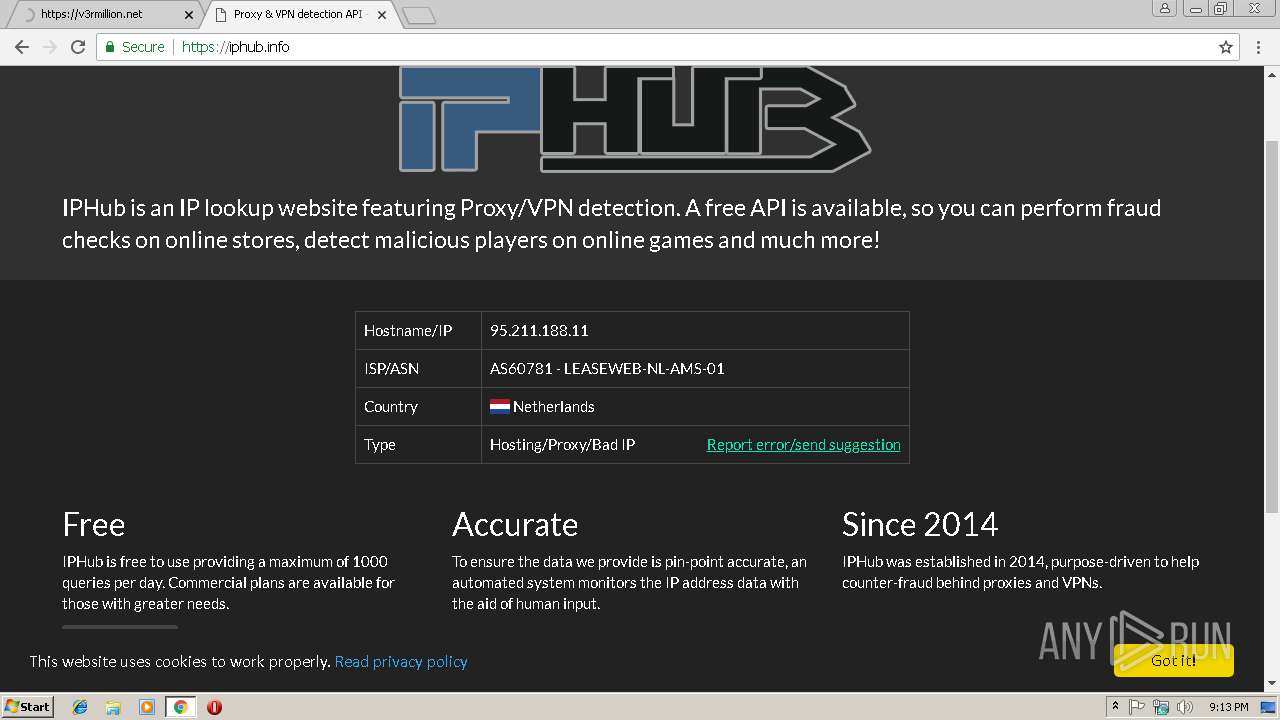Open the media player taskbar icon

click(x=147, y=707)
